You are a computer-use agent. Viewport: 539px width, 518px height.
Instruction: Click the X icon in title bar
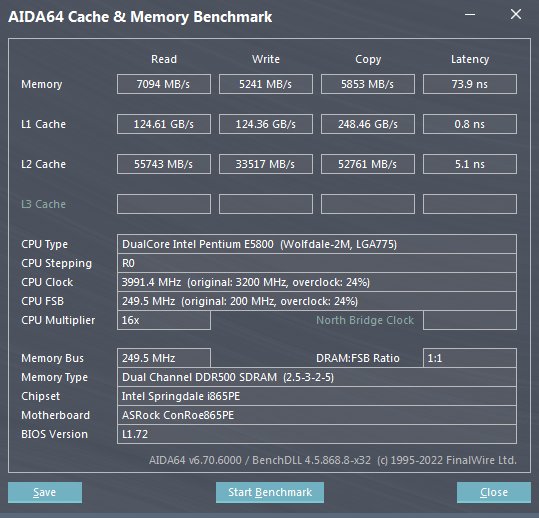coord(516,14)
